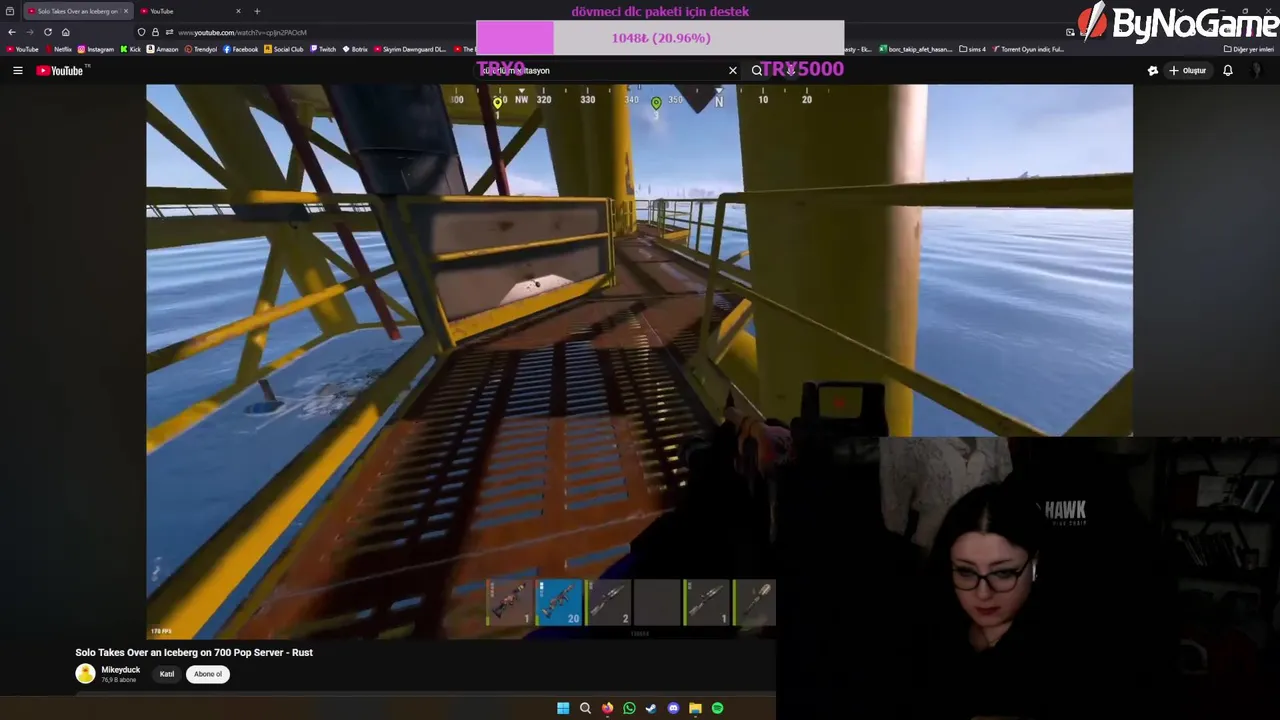Image resolution: width=1280 pixels, height=720 pixels.
Task: Click the icon left of Oluştur button
Action: point(1153,70)
